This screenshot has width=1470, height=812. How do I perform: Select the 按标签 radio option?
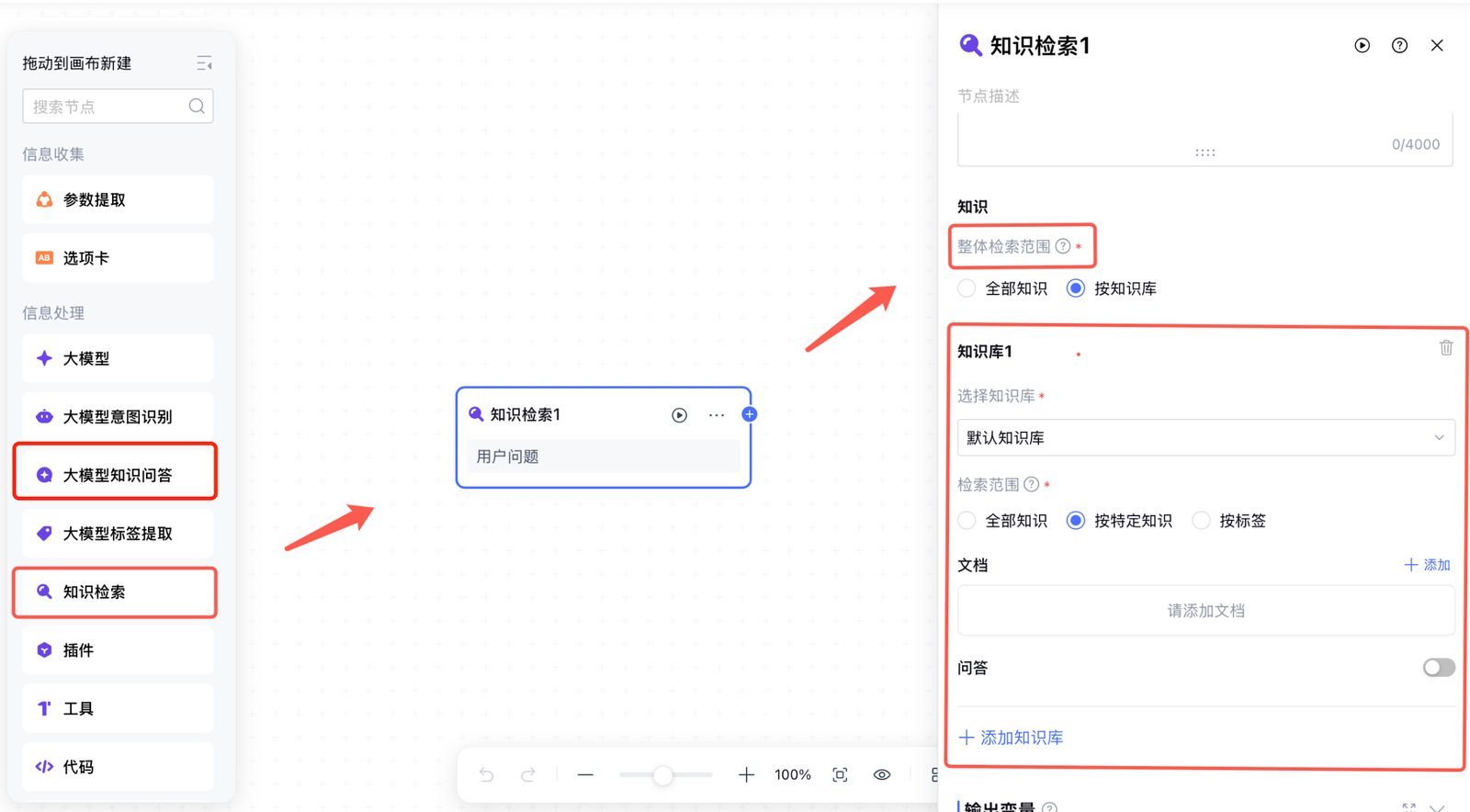1202,521
